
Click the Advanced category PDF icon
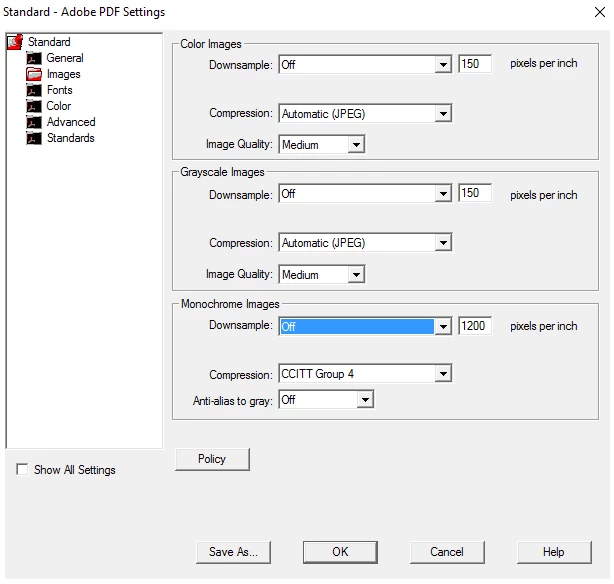(34, 122)
